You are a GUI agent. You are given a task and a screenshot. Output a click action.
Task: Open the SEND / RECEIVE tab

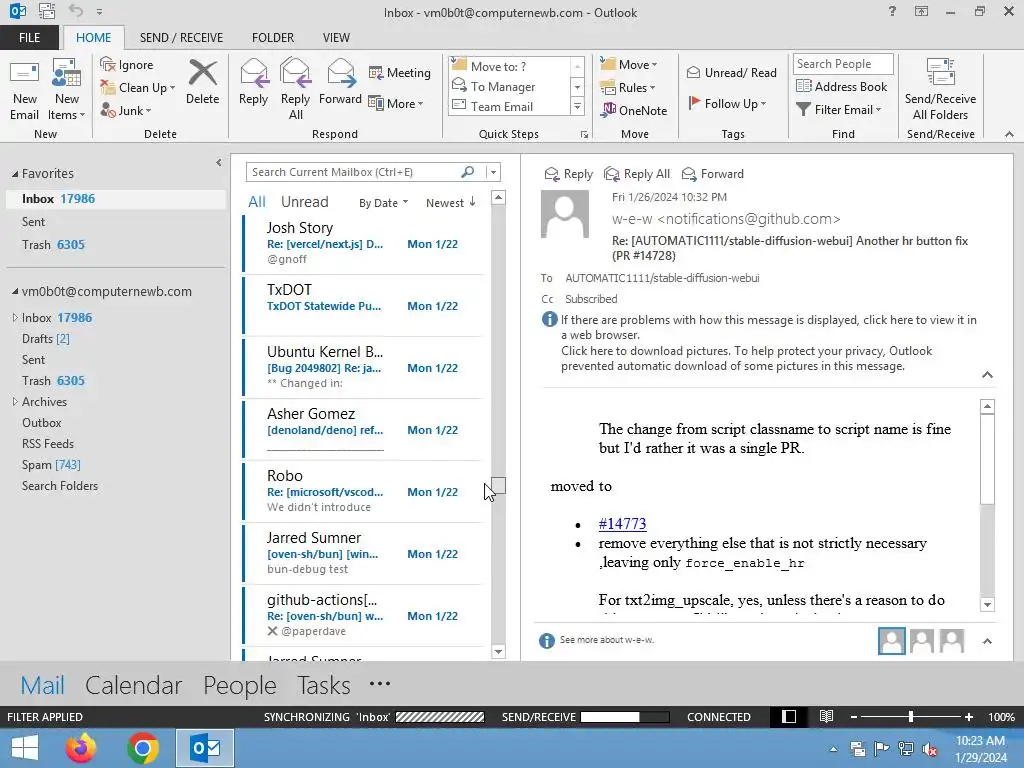pyautogui.click(x=181, y=37)
